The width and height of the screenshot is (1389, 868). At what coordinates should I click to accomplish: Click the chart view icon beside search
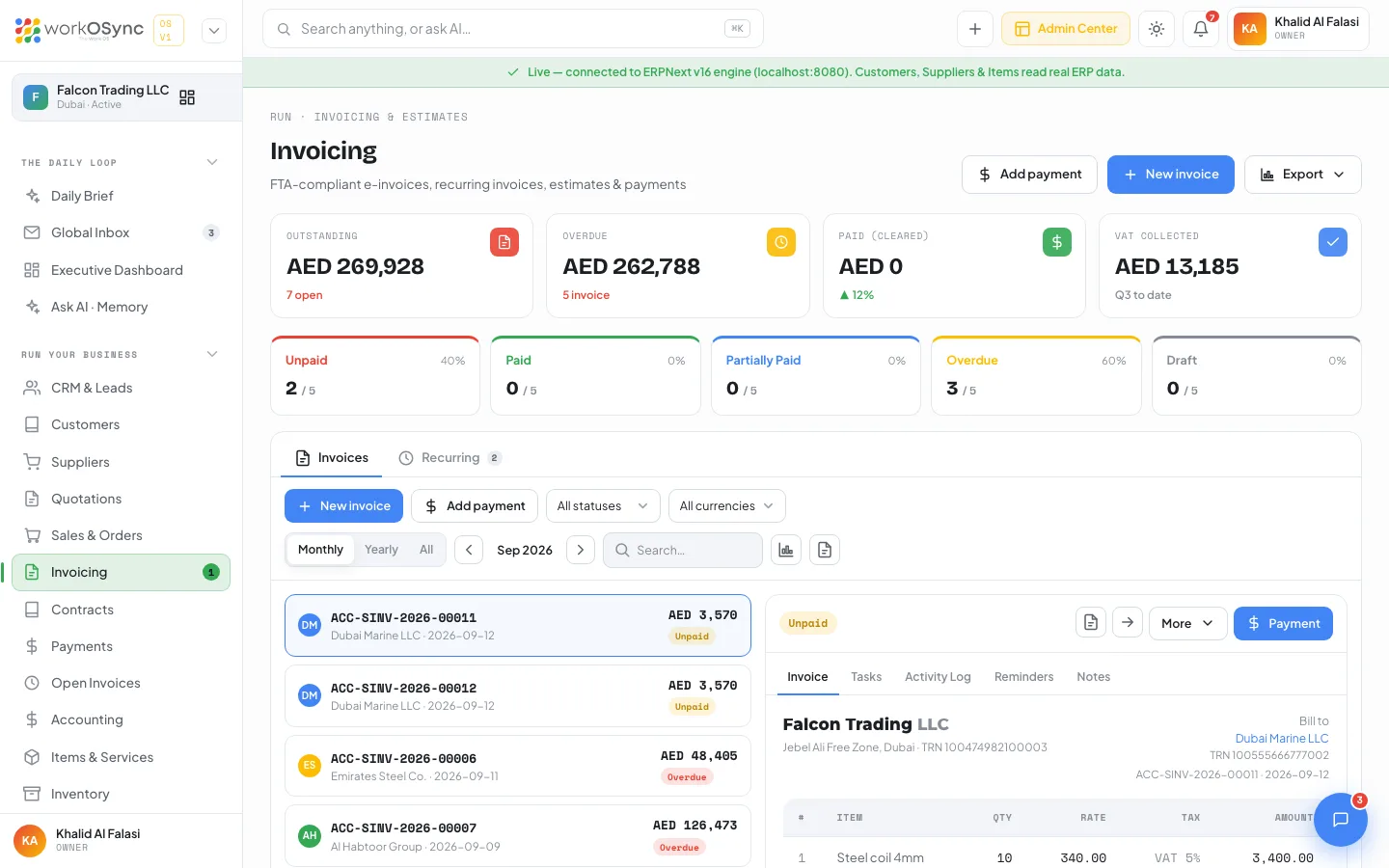(786, 550)
